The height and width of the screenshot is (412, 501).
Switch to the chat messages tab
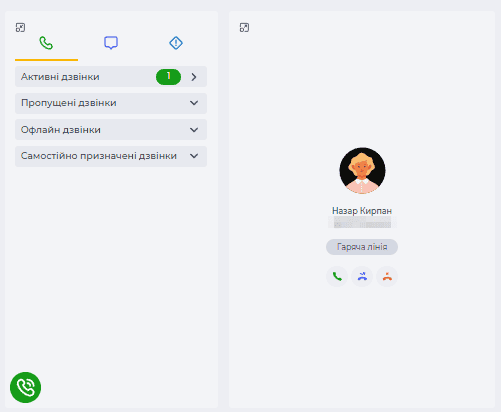coord(111,43)
